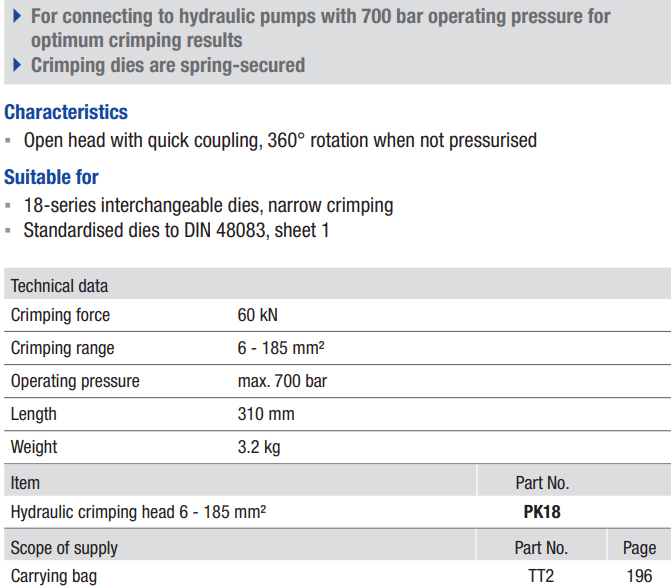This screenshot has height=587, width=671.
Task: Click the 'Item' column header
Action: click(25, 483)
